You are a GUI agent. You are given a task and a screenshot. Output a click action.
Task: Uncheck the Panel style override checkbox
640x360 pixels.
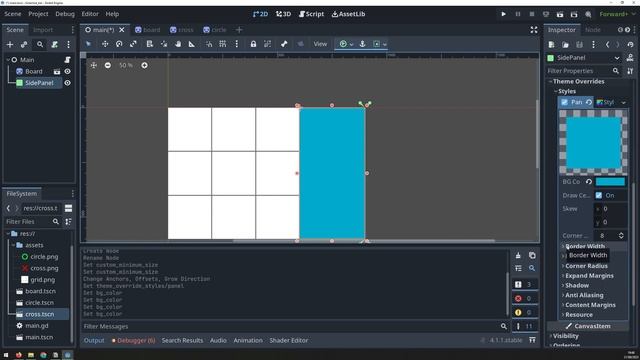click(564, 102)
